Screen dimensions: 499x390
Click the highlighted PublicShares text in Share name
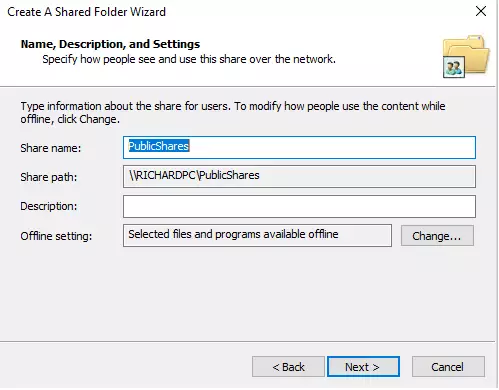159,146
